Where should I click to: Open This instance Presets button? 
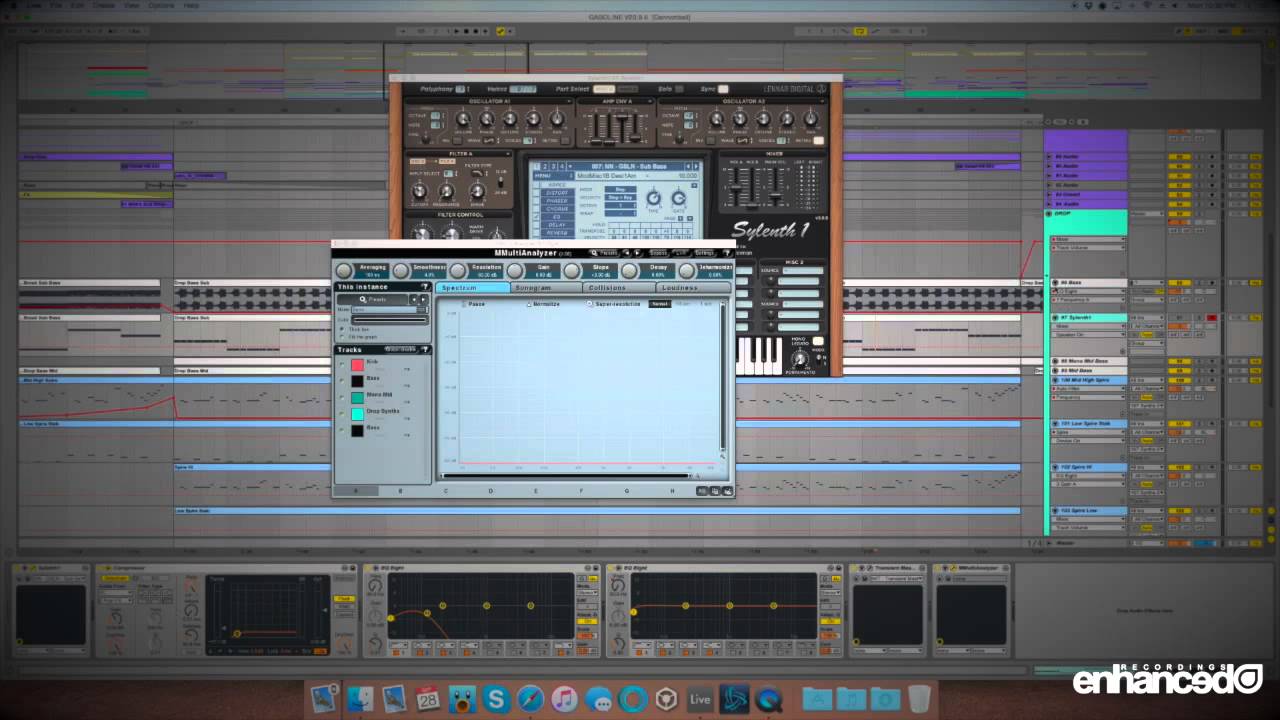(x=373, y=300)
